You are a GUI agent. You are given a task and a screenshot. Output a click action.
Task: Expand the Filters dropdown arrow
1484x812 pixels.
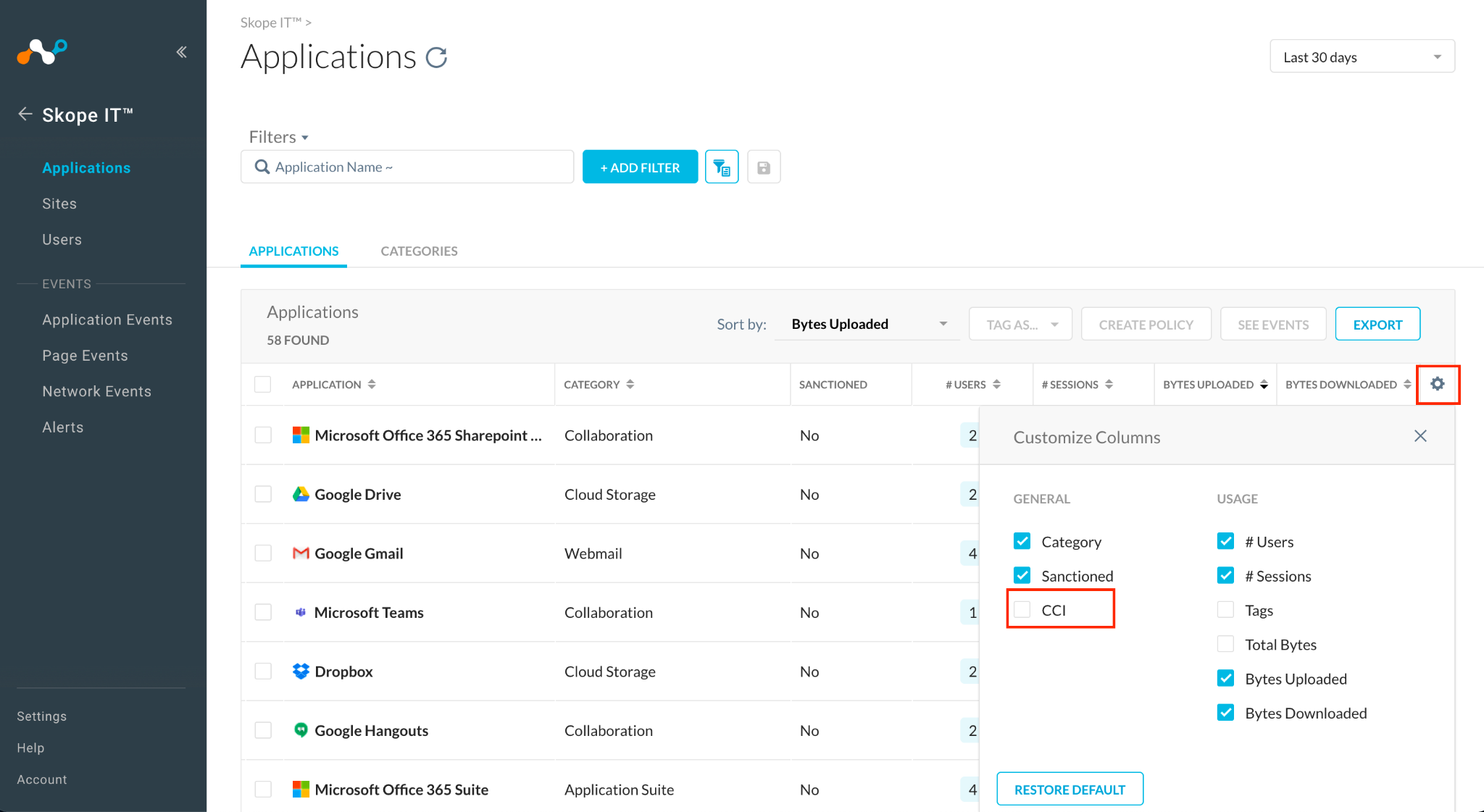pyautogui.click(x=305, y=138)
